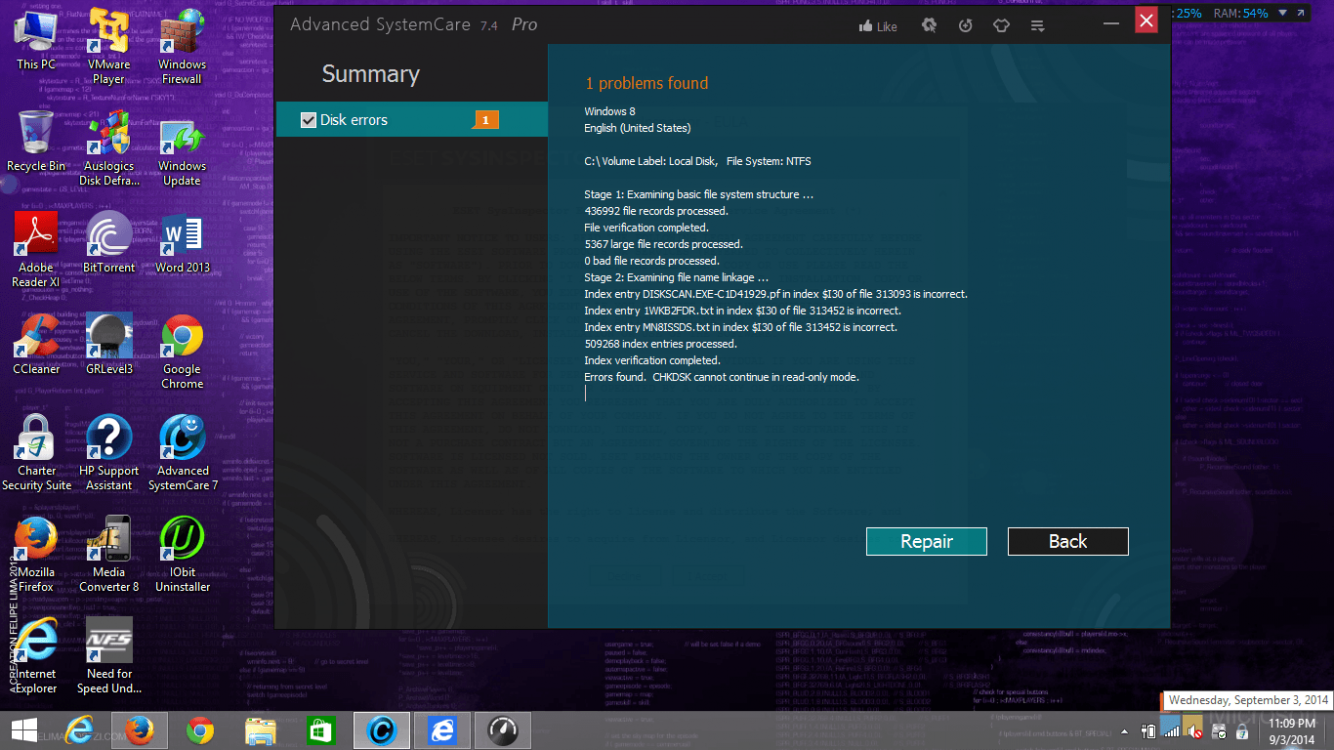Open HP Support Assistant shortcut
The height and width of the screenshot is (750, 1334).
(x=109, y=452)
